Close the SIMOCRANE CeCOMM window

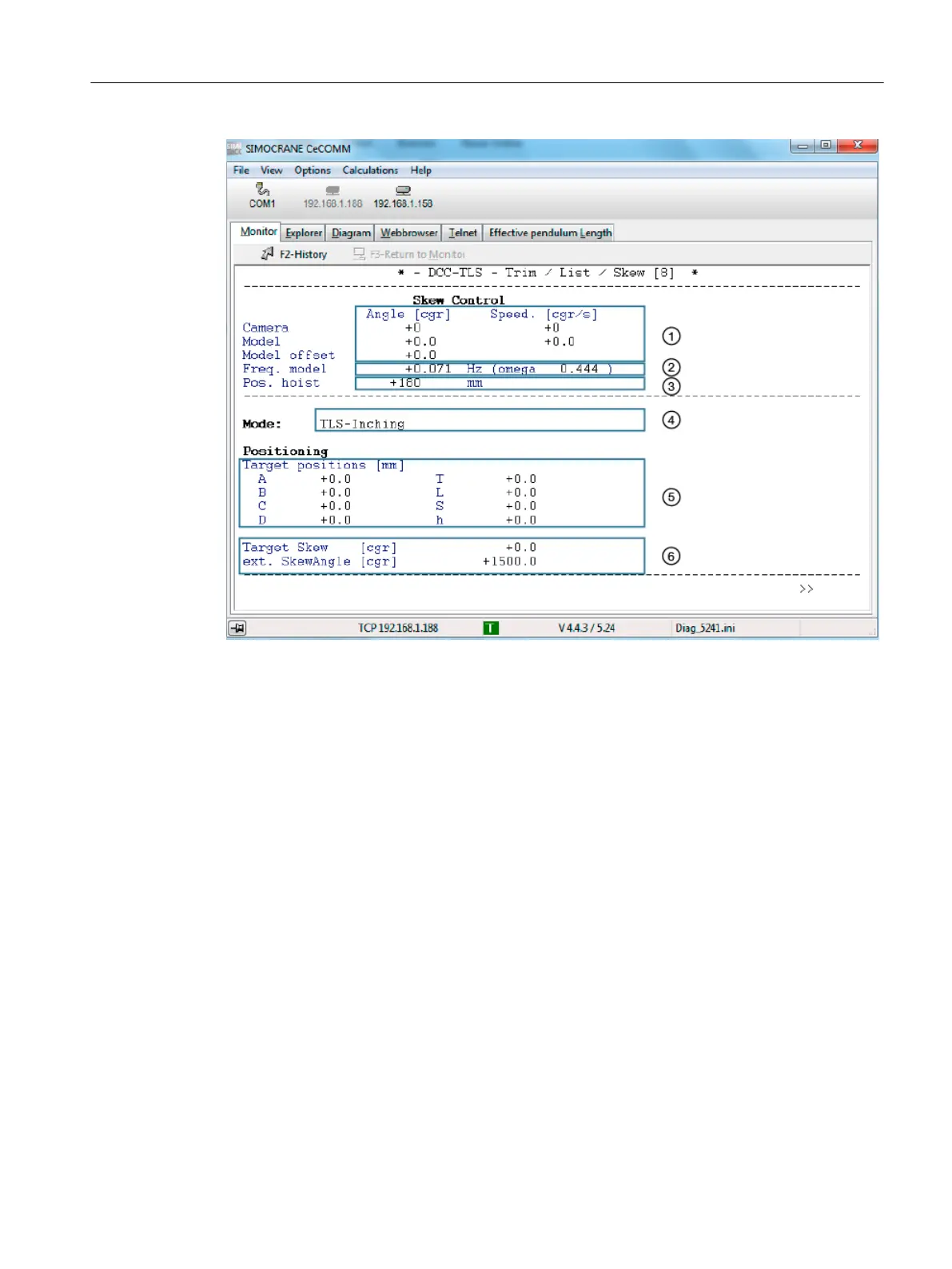(x=858, y=146)
